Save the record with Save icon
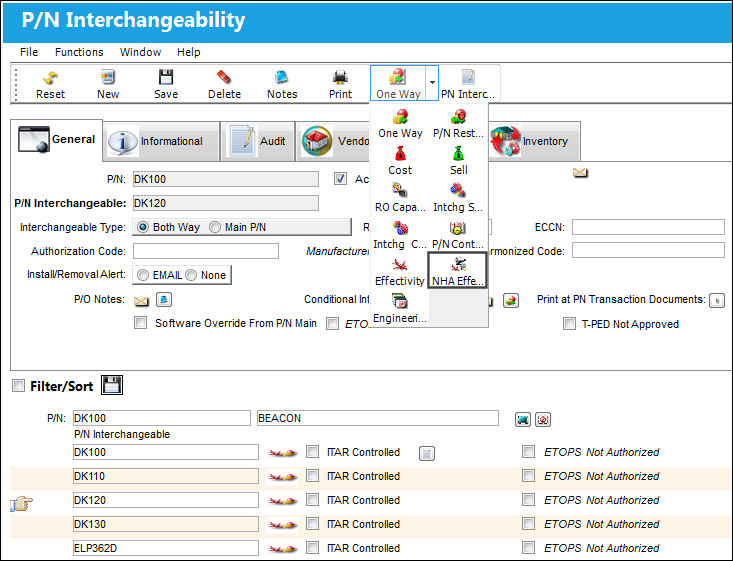Screen dimensions: 733x561 coord(166,84)
